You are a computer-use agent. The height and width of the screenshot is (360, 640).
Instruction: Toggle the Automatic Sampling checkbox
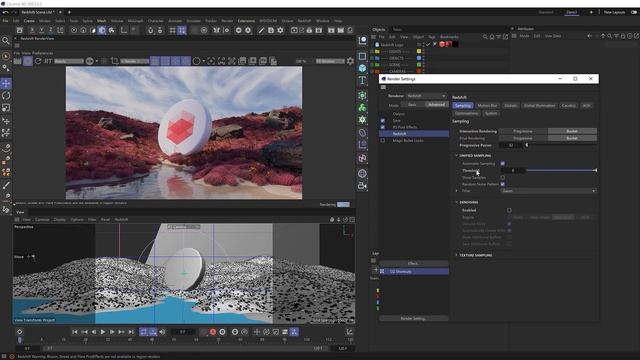tap(502, 163)
